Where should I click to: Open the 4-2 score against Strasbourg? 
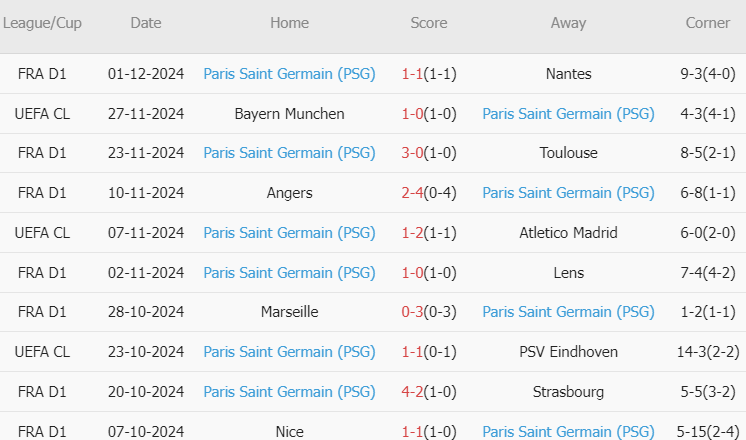pyautogui.click(x=412, y=392)
